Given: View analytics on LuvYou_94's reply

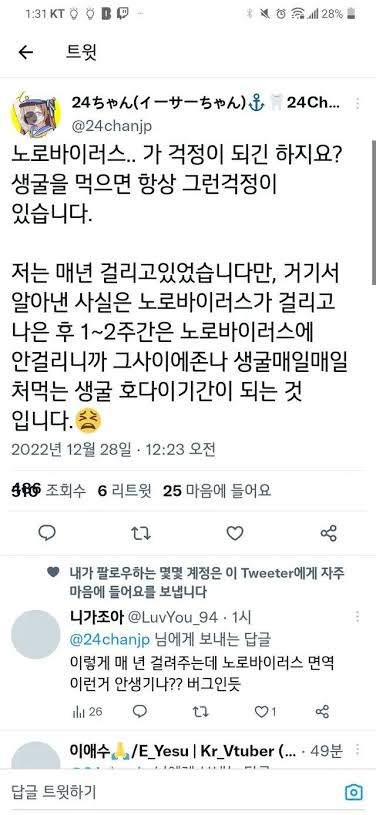Looking at the screenshot, I should tap(87, 712).
